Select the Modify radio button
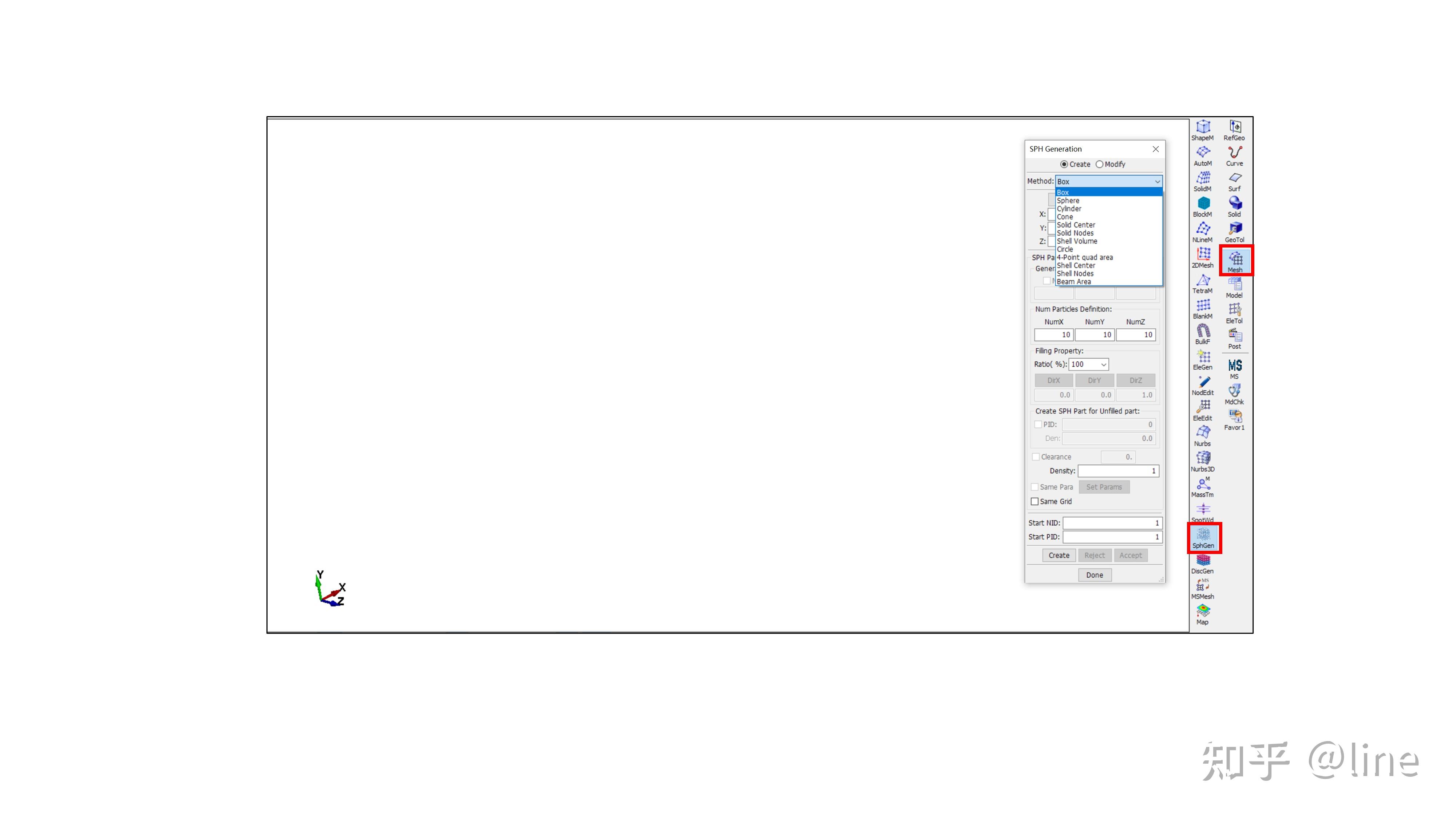 tap(1099, 165)
